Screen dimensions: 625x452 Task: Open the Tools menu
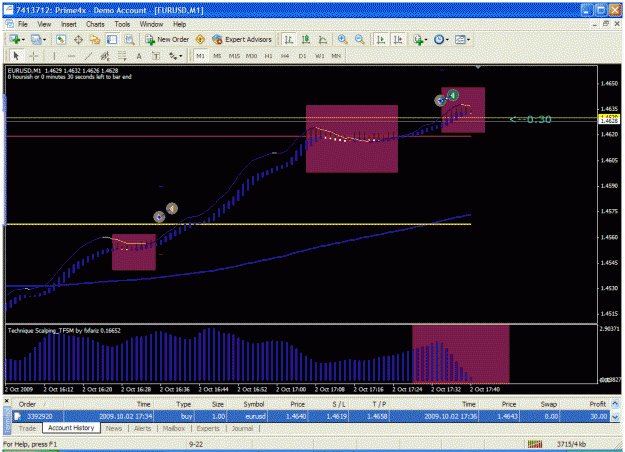(x=122, y=24)
